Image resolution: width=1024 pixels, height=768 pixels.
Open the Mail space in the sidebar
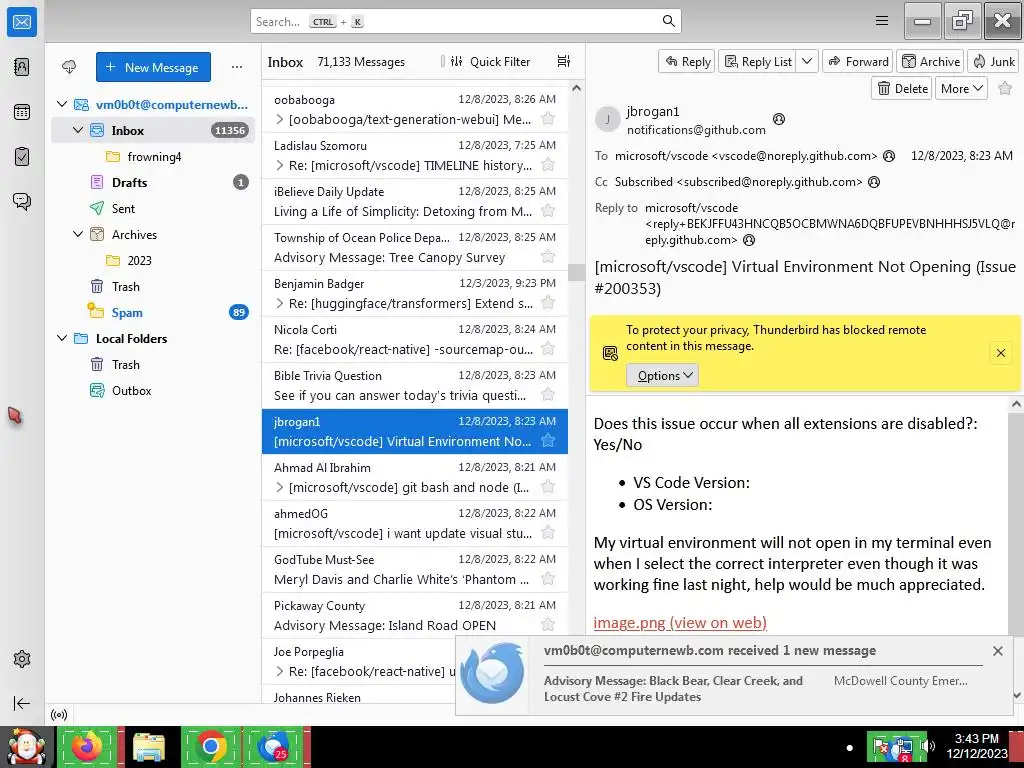click(22, 22)
